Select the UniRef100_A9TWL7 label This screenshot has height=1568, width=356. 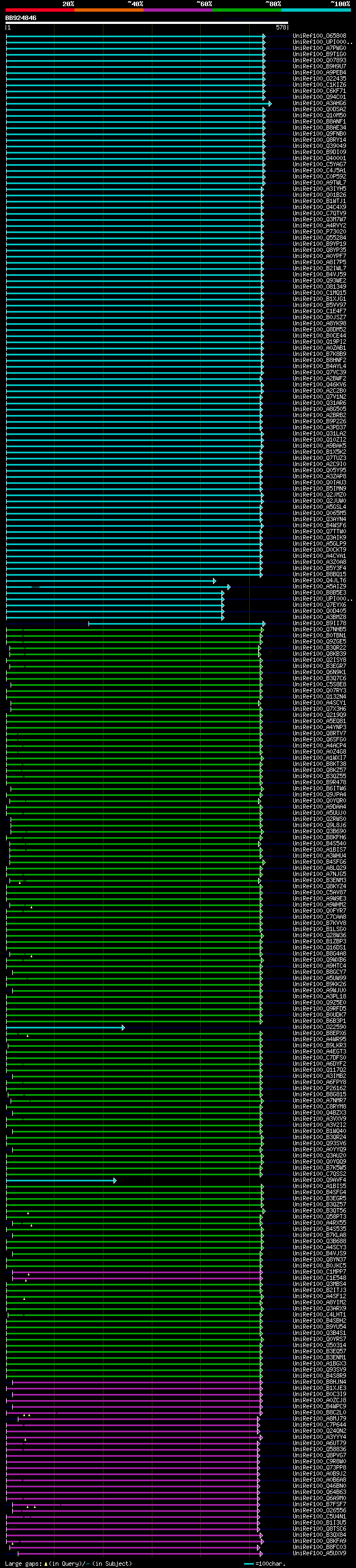(319, 182)
